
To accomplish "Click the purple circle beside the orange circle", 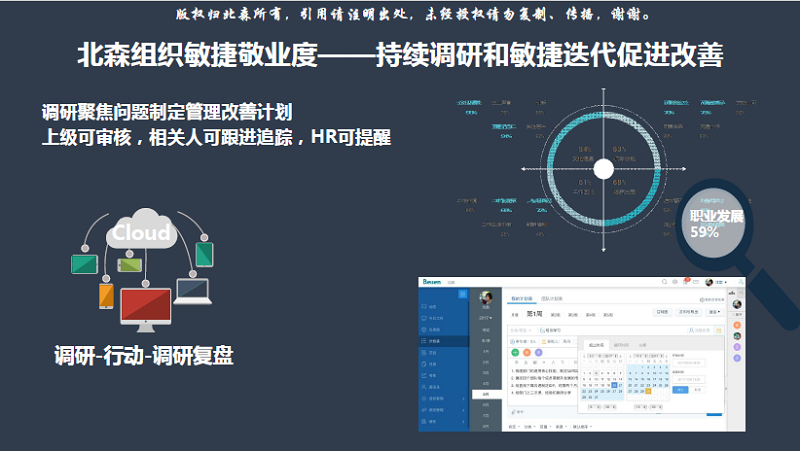I will [x=539, y=353].
